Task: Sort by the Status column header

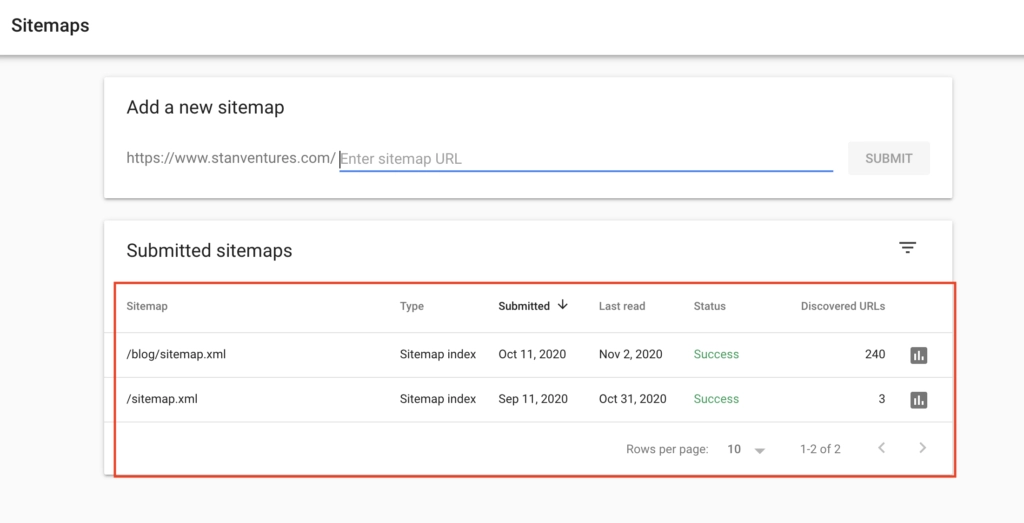Action: click(709, 306)
